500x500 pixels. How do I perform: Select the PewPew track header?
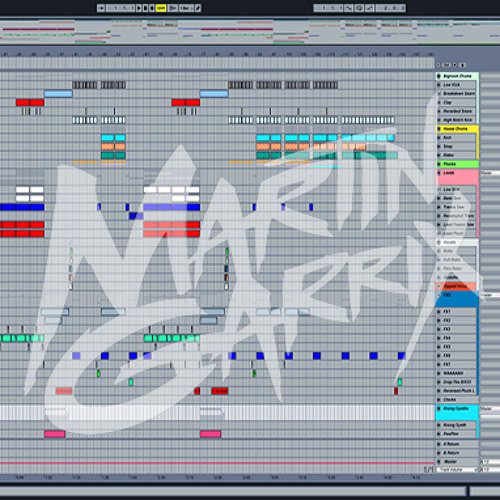(456, 434)
